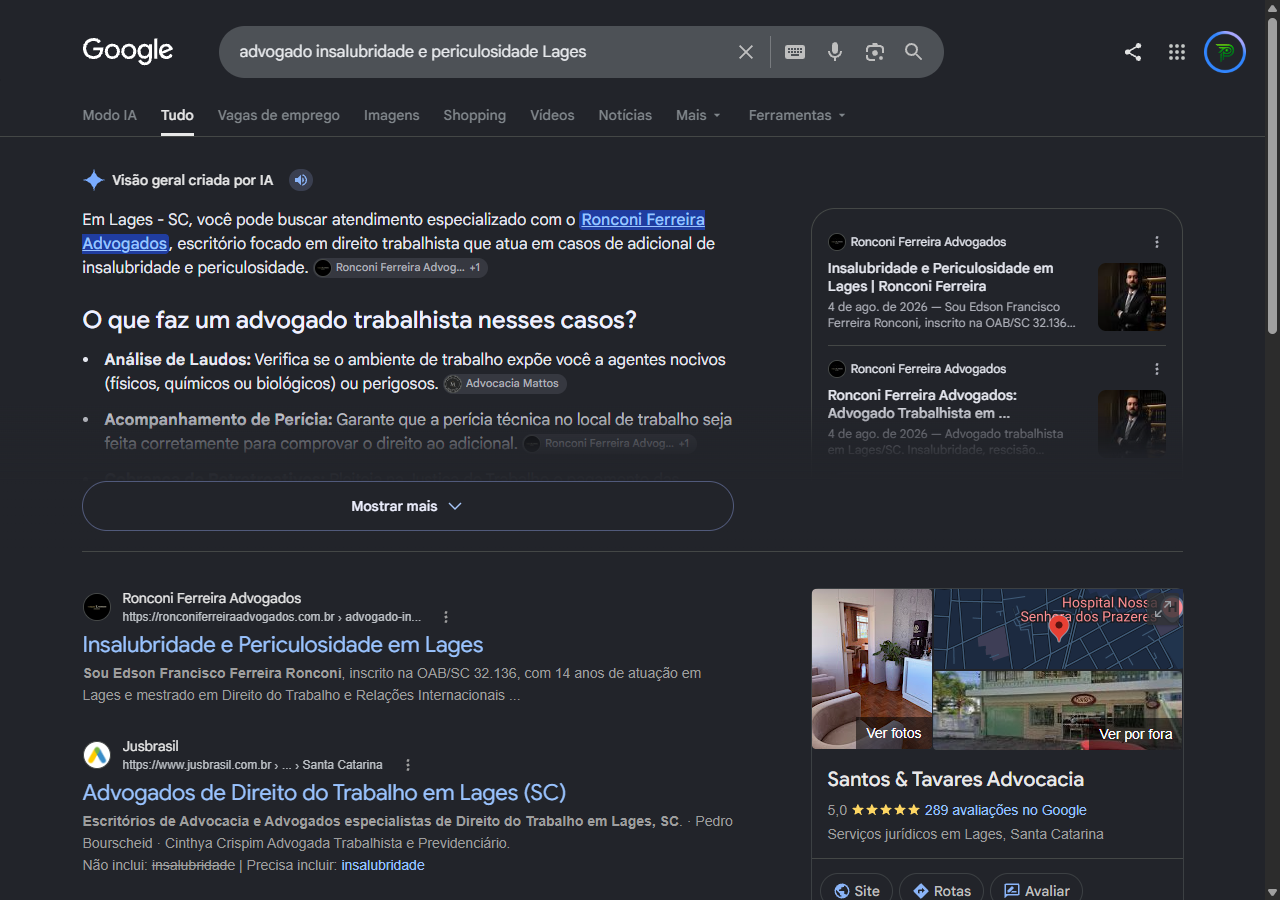Open options for Advogado Trabalhista em card
This screenshot has height=900, width=1280.
(1157, 369)
